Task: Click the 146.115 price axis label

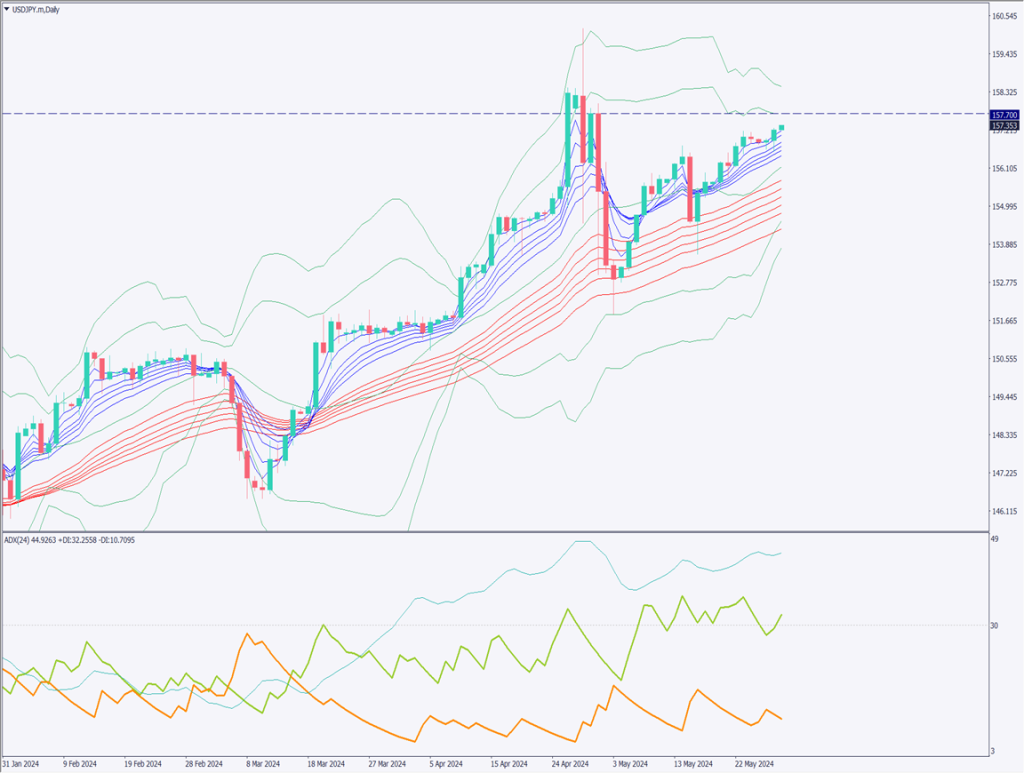Action: pos(1003,511)
